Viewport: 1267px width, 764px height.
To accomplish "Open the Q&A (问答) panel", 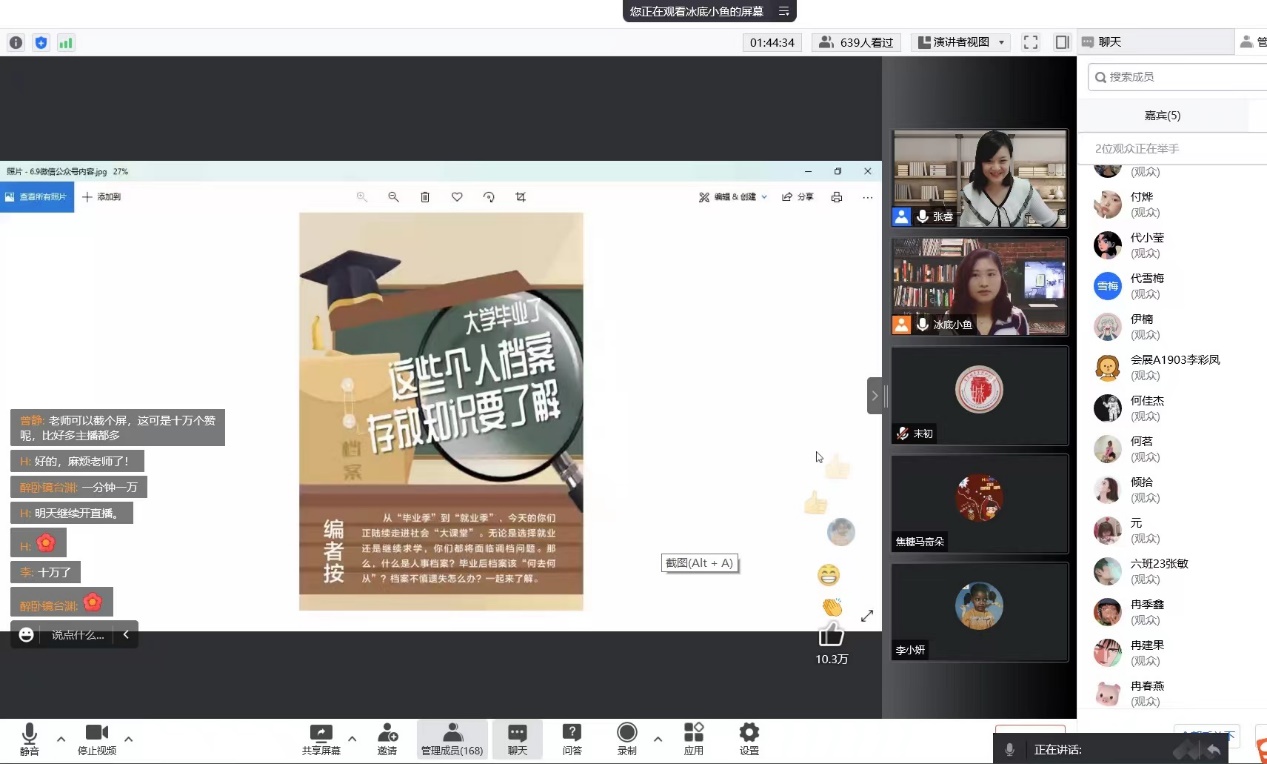I will (x=572, y=738).
